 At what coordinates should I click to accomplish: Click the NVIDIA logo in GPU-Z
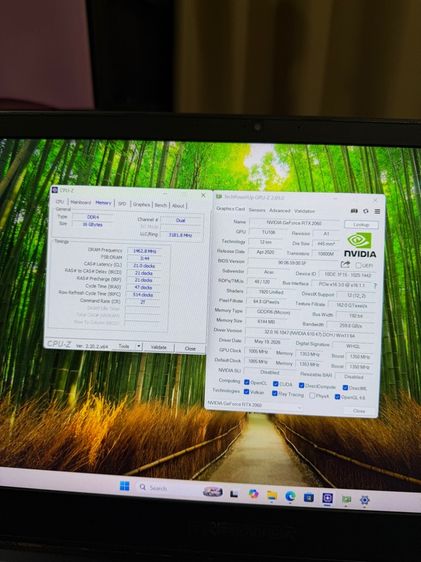[360, 245]
